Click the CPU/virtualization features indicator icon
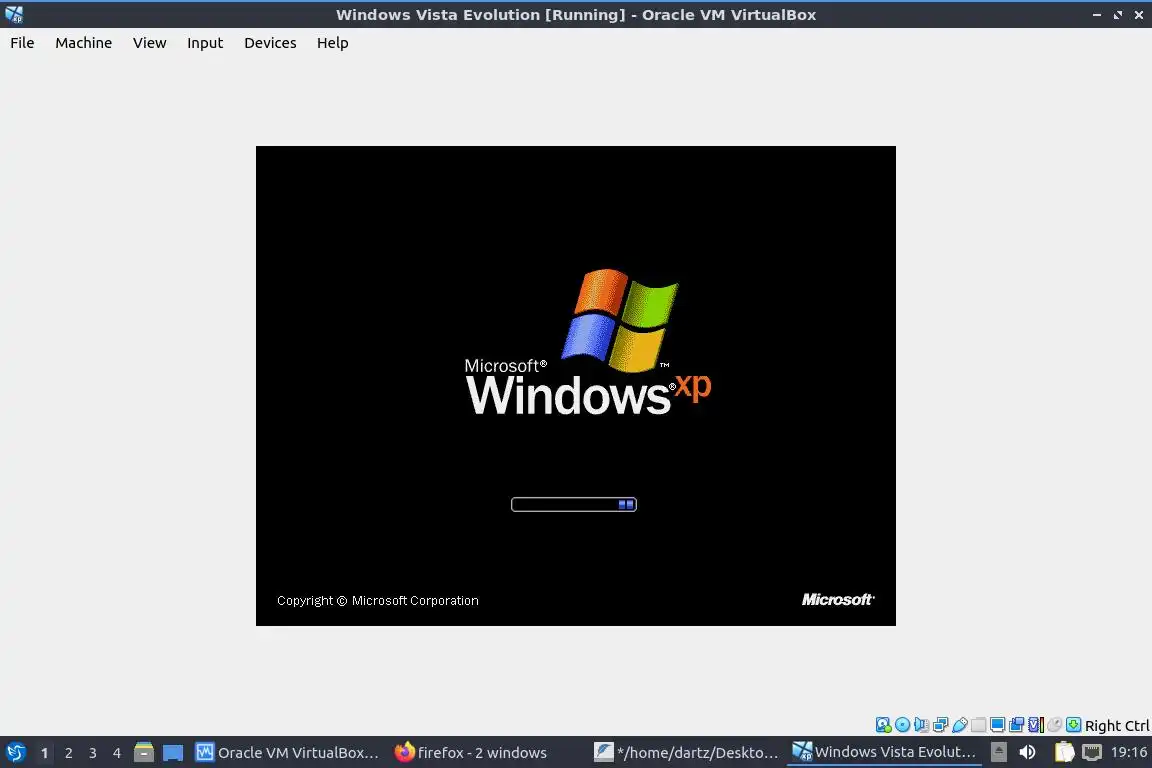Viewport: 1152px width, 768px height. 1036,725
